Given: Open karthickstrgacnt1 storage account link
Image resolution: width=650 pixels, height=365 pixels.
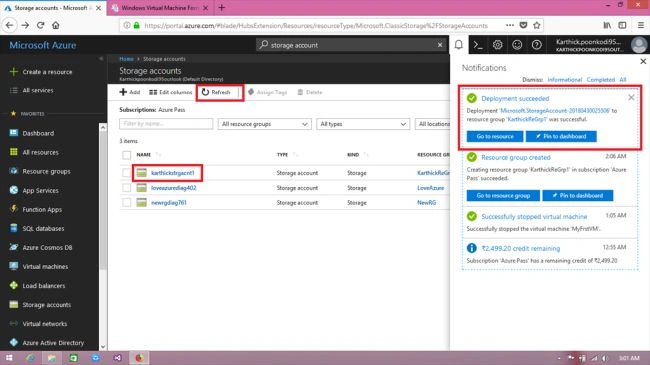Looking at the screenshot, I should pos(172,173).
